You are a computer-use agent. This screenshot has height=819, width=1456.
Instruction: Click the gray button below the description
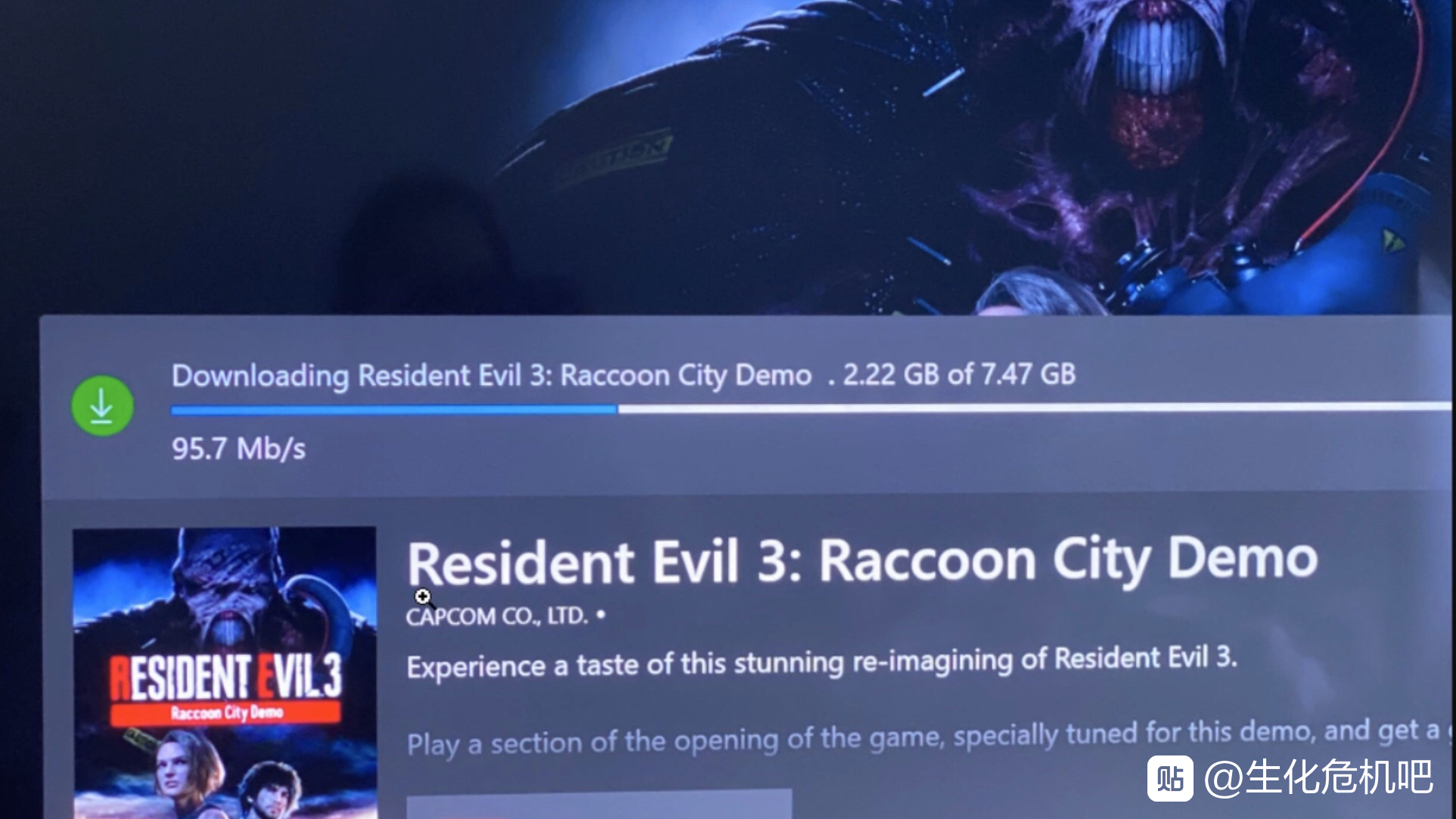click(x=599, y=804)
